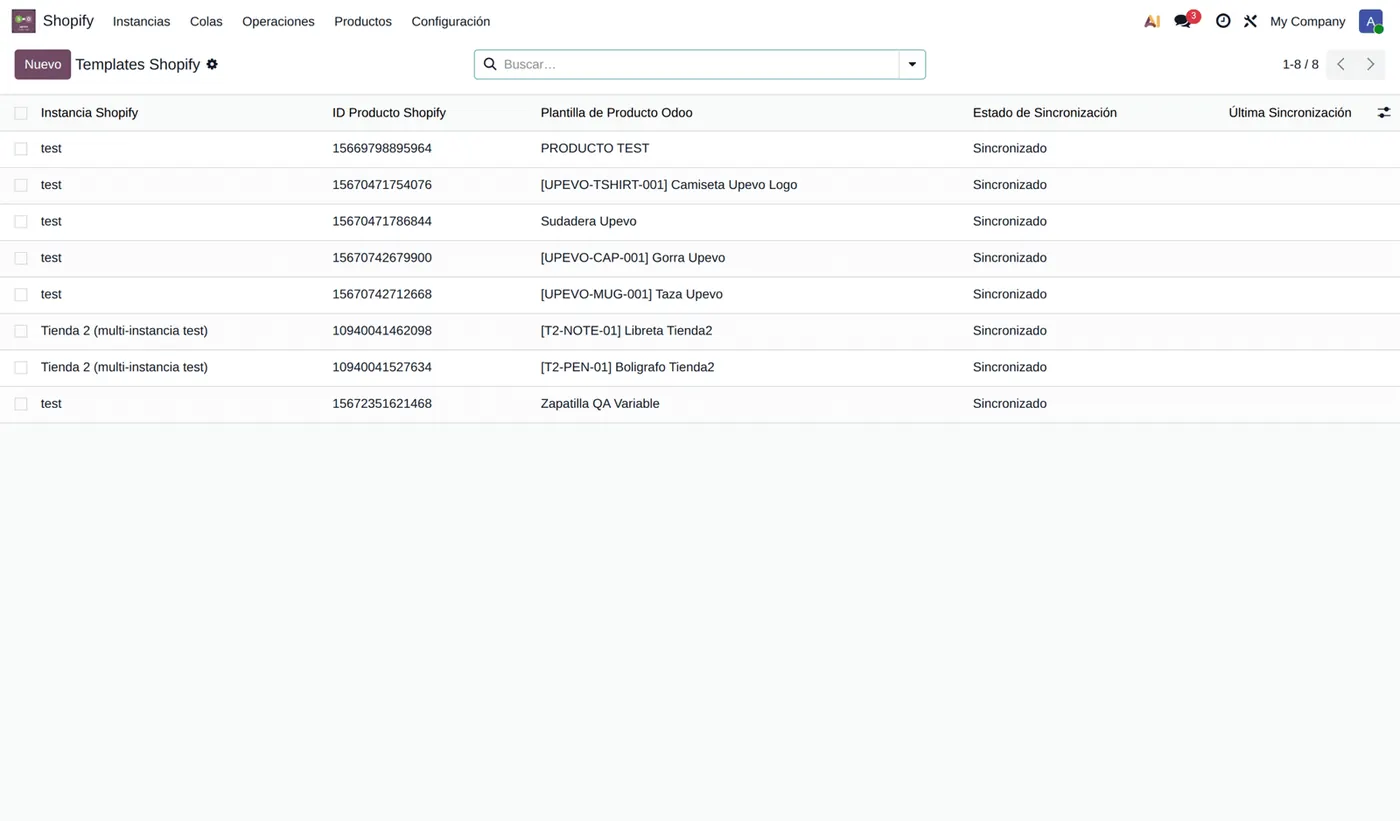Focus the Buscar search field
The width and height of the screenshot is (1400, 821).
(698, 64)
